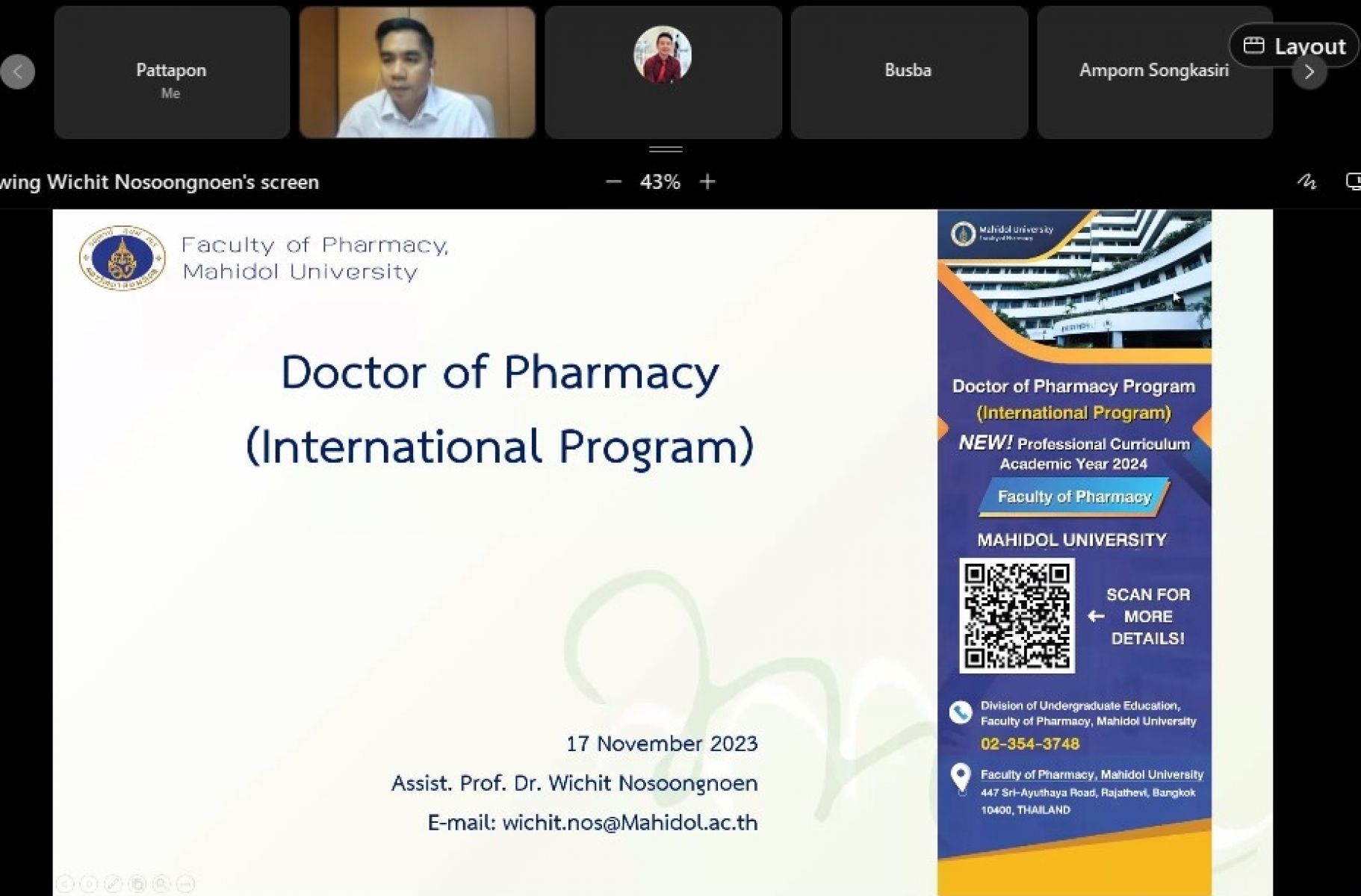Click the phone icon on the poster
The height and width of the screenshot is (896, 1361).
tap(961, 712)
